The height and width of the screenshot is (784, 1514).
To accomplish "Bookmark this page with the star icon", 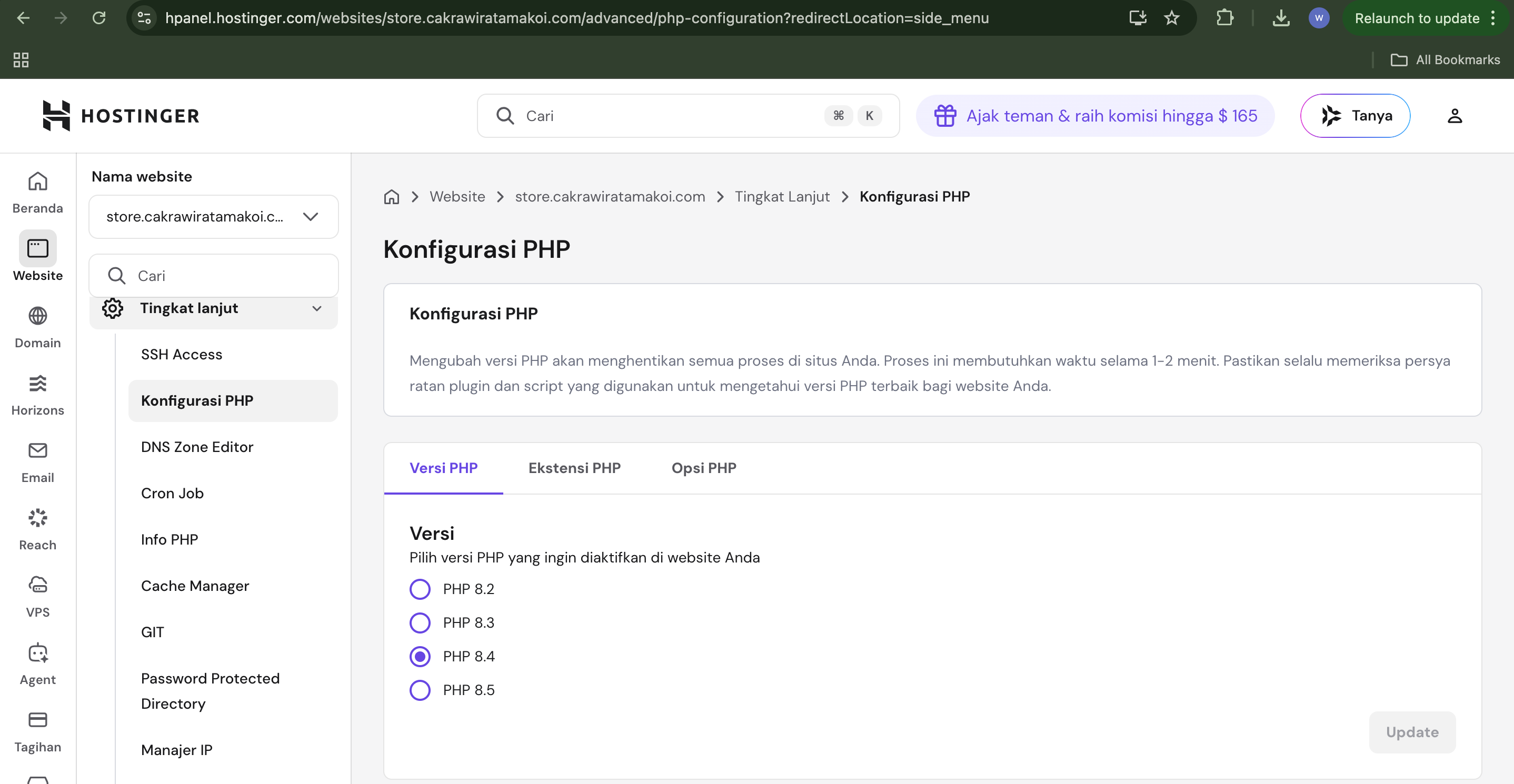I will pos(1172,18).
